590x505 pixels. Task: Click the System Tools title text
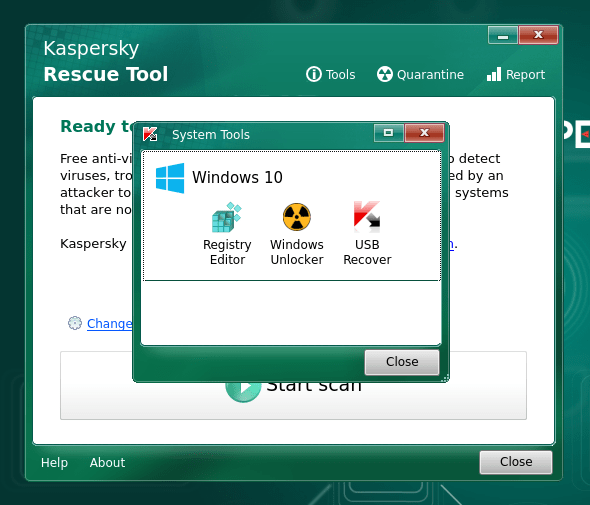pyautogui.click(x=211, y=135)
